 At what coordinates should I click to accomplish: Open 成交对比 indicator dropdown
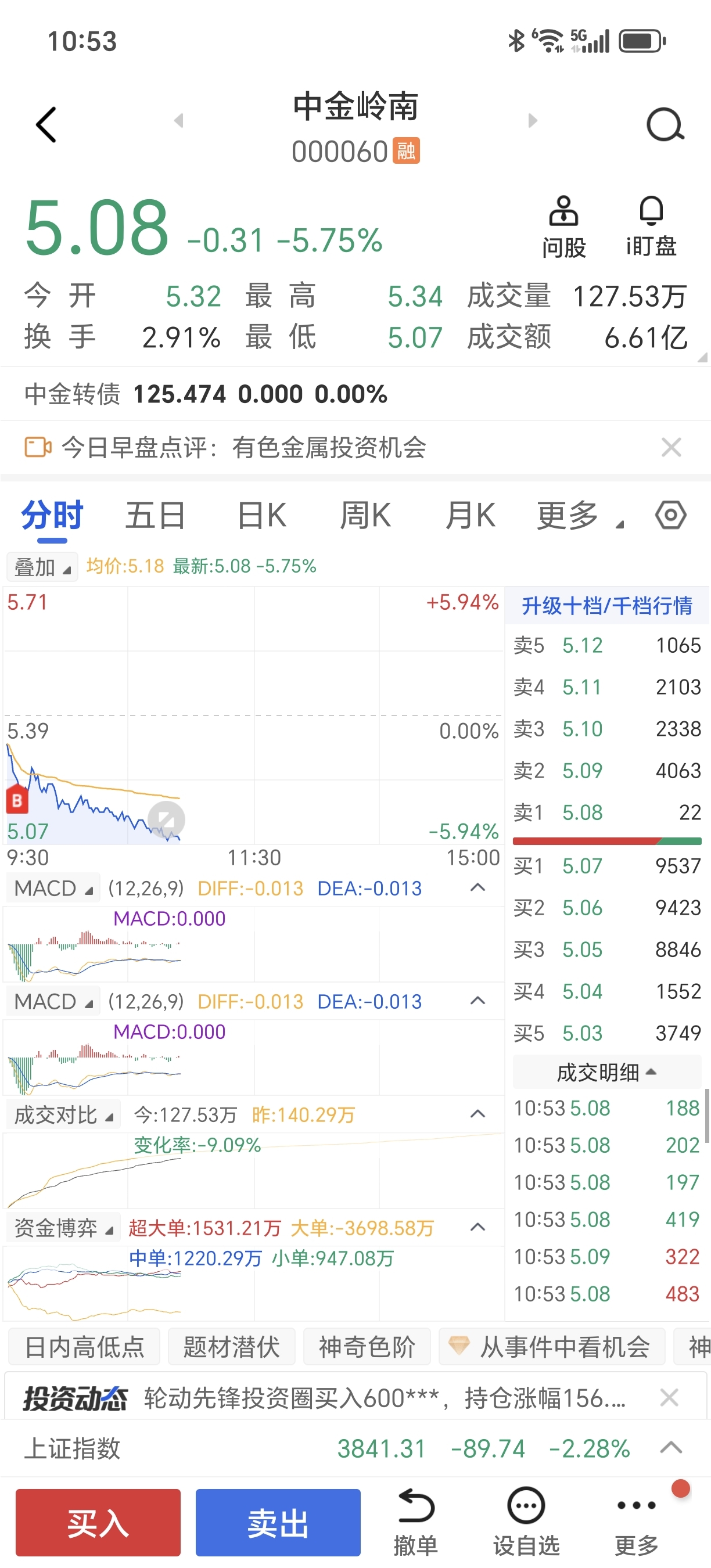click(x=63, y=1114)
